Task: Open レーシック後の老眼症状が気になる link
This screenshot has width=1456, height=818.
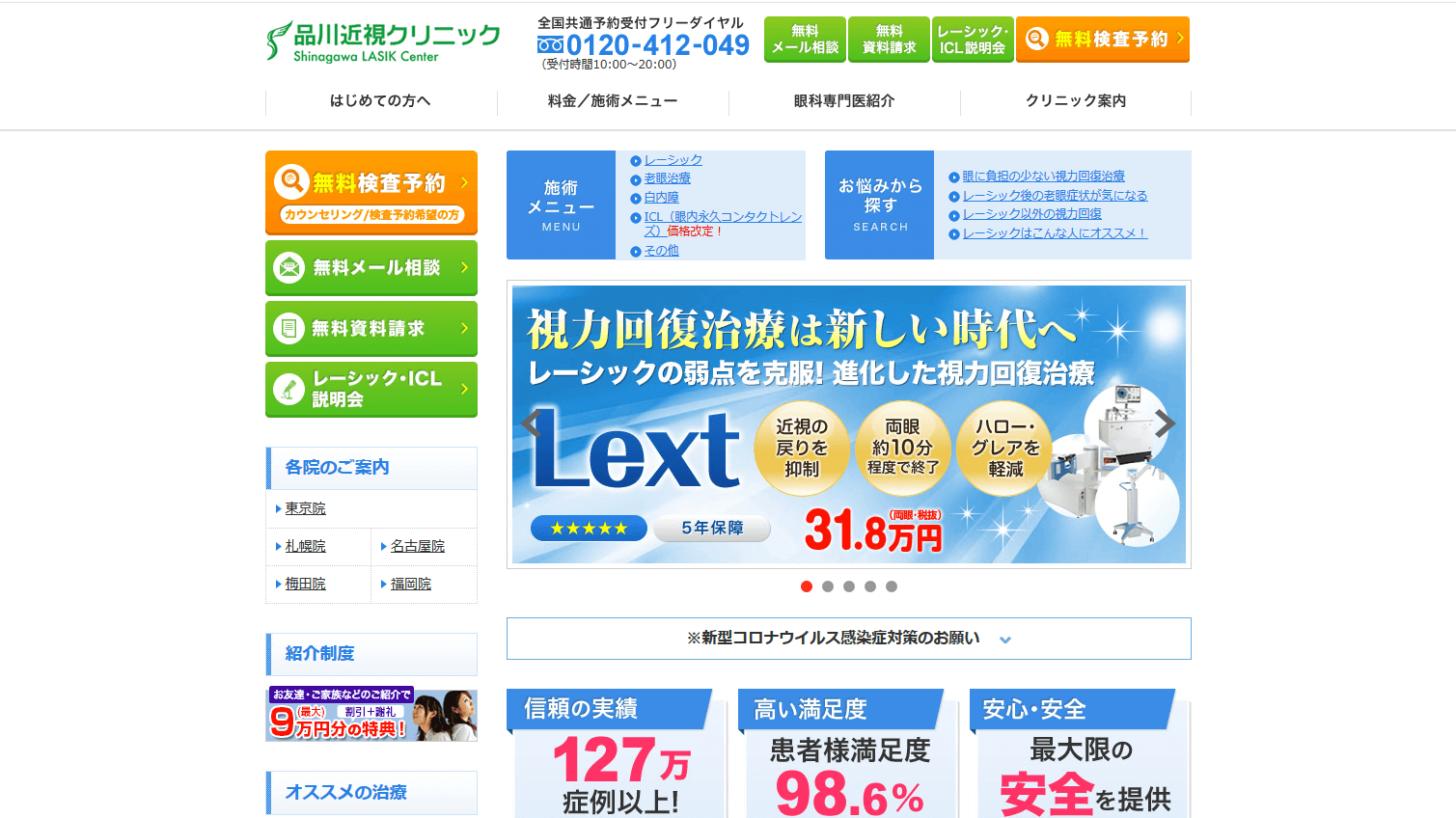Action: [1056, 196]
